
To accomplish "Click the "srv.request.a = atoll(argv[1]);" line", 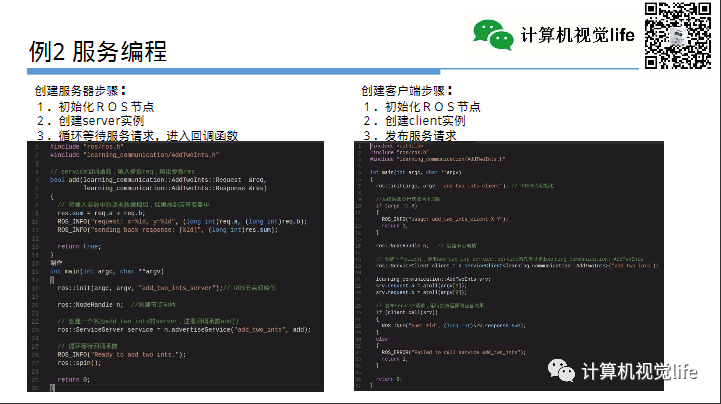I will pos(421,285).
